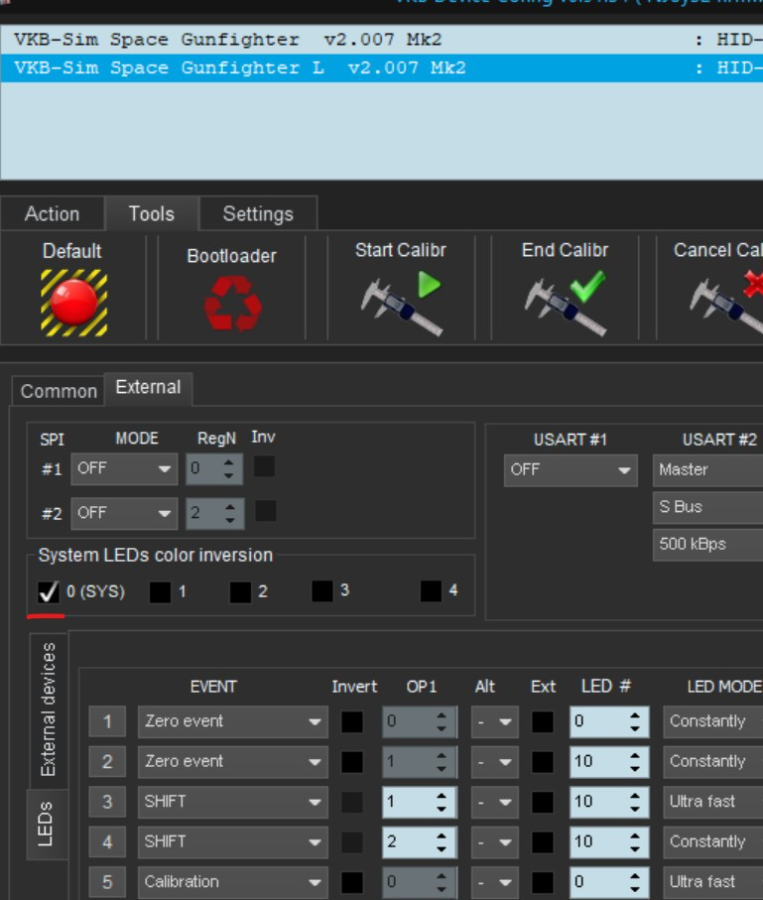
Task: Open the SPI #1 MODE dropdown
Action: pos(124,468)
